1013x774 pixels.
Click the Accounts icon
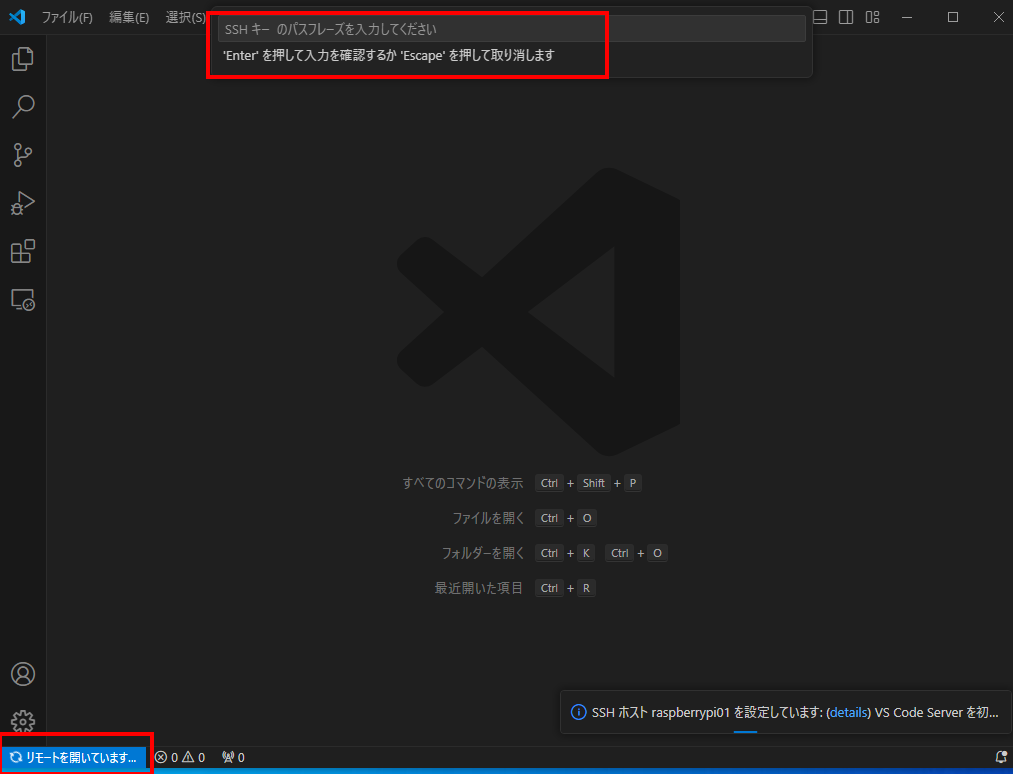22,674
